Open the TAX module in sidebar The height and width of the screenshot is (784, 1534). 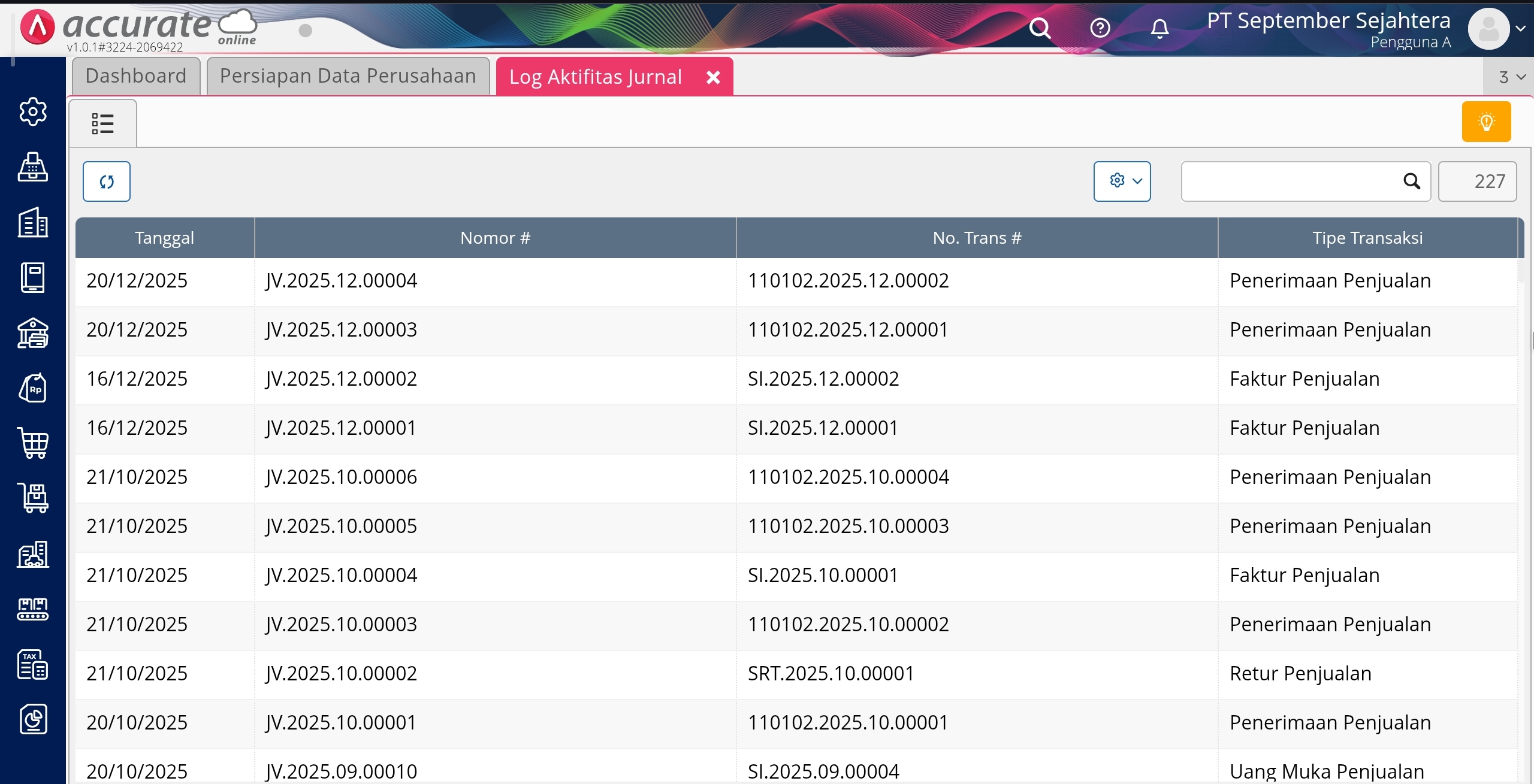33,664
